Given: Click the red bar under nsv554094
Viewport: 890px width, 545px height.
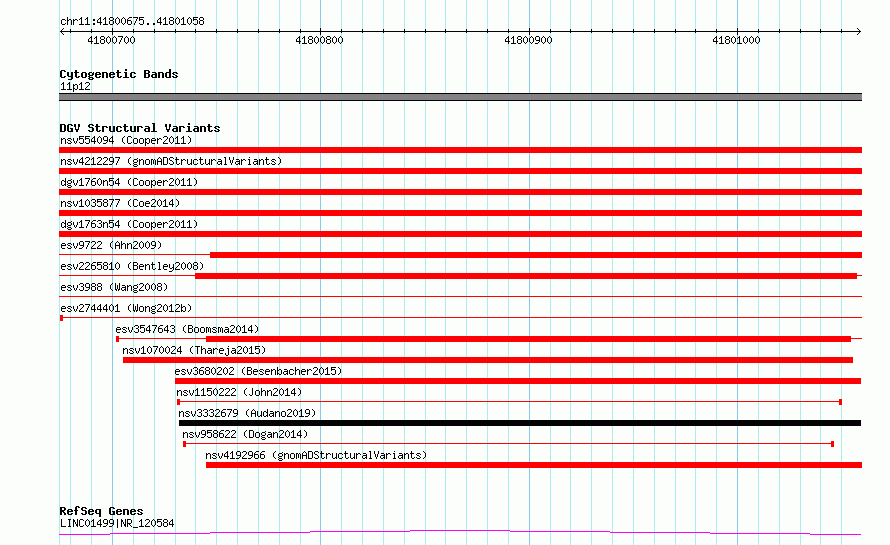Looking at the screenshot, I should [460, 150].
